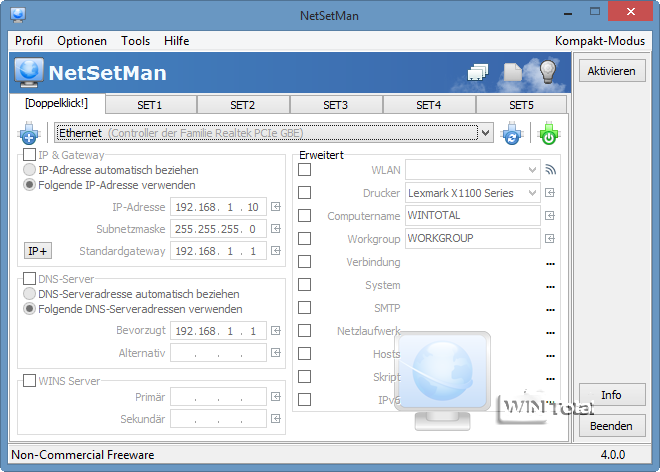Click the light bulb icon in header
Image resolution: width=660 pixels, height=472 pixels.
click(x=548, y=72)
